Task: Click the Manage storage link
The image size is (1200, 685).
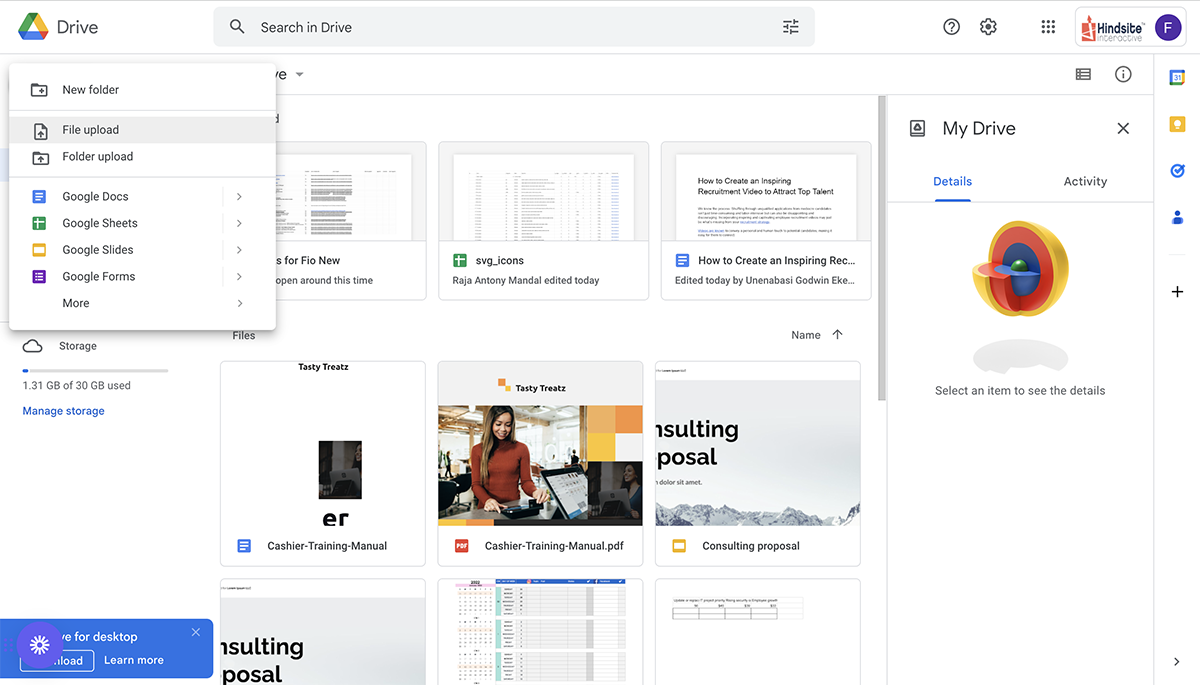Action: [x=63, y=411]
